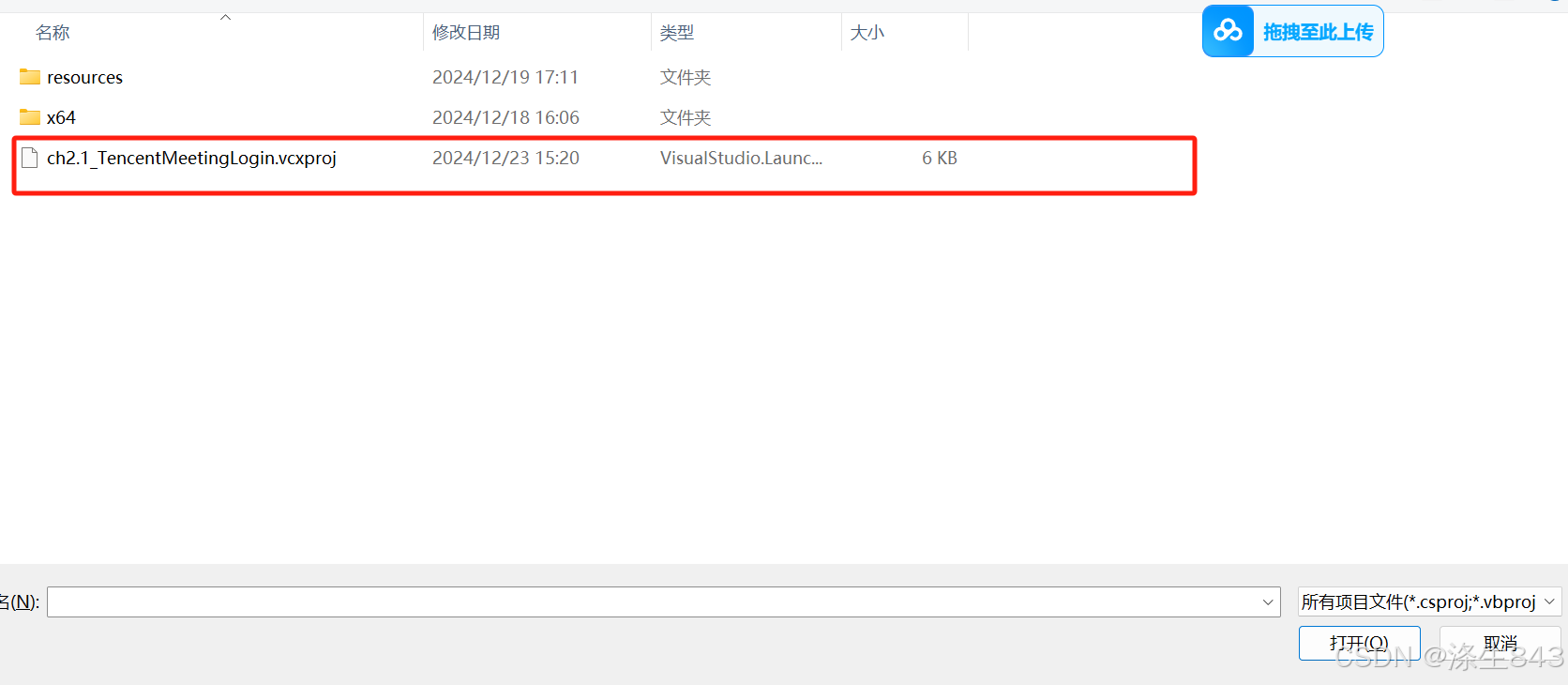Click the 6 KB size cell
The height and width of the screenshot is (685, 1568).
(940, 158)
